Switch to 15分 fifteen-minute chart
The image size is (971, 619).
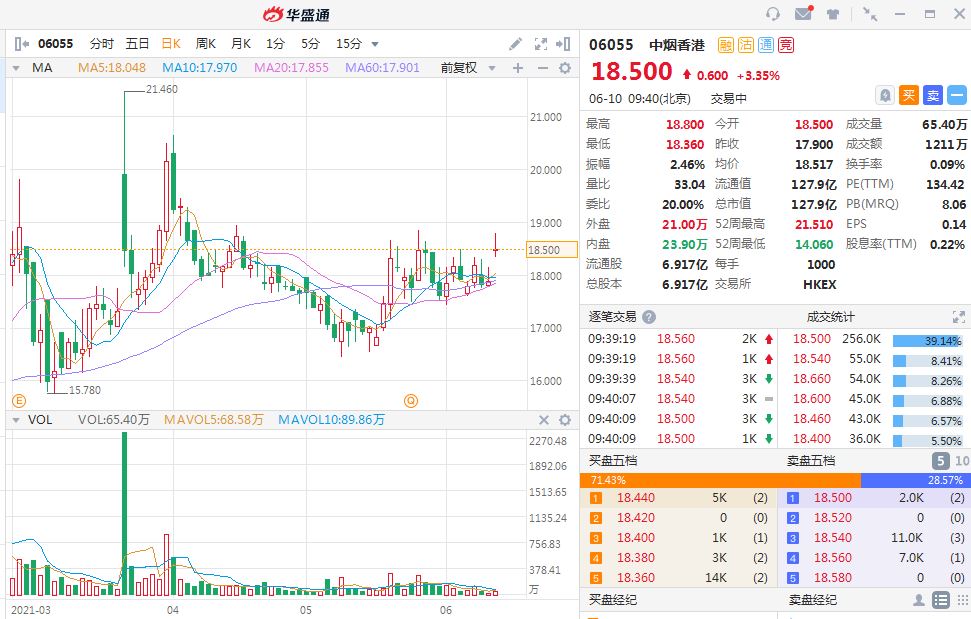pos(349,43)
